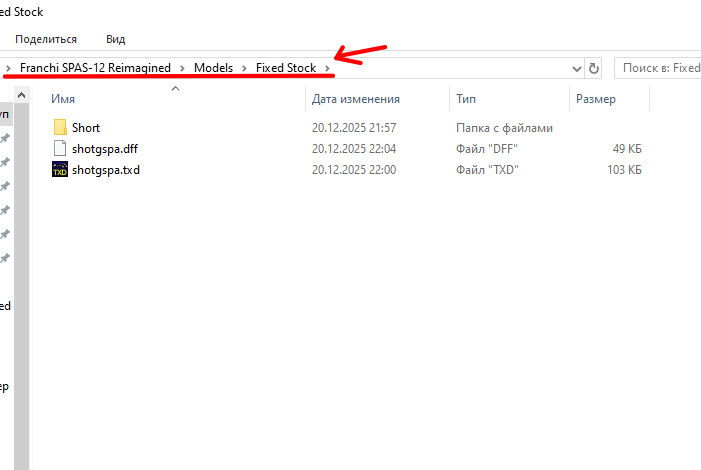701x470 pixels.
Task: Sort files by Тип column
Action: click(x=466, y=99)
